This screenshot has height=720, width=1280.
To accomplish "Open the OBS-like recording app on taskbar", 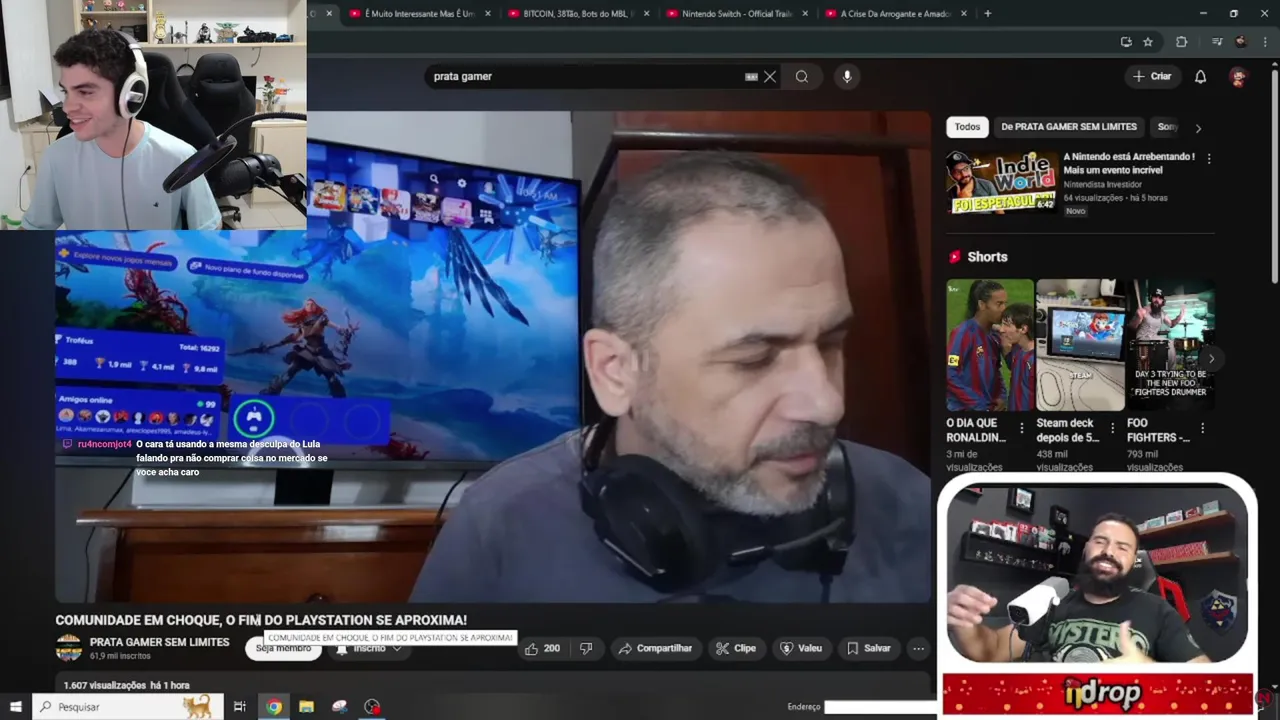I will coord(372,707).
